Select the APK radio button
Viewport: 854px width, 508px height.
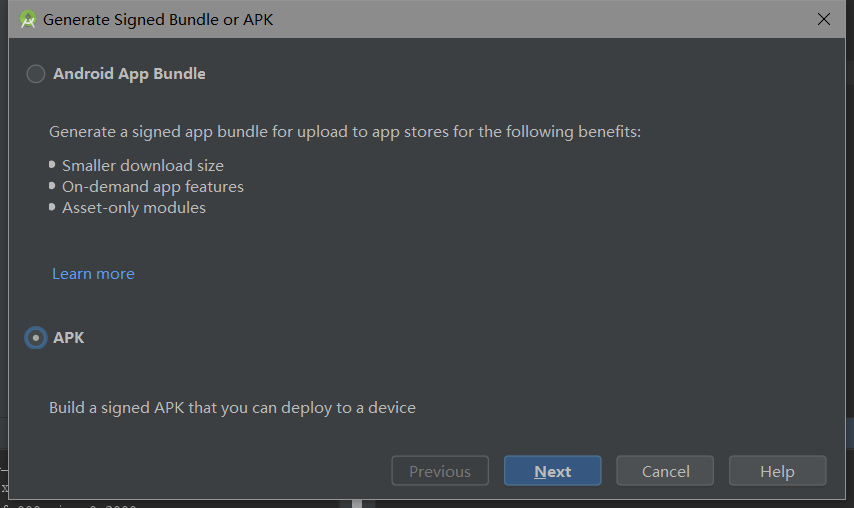tap(36, 338)
